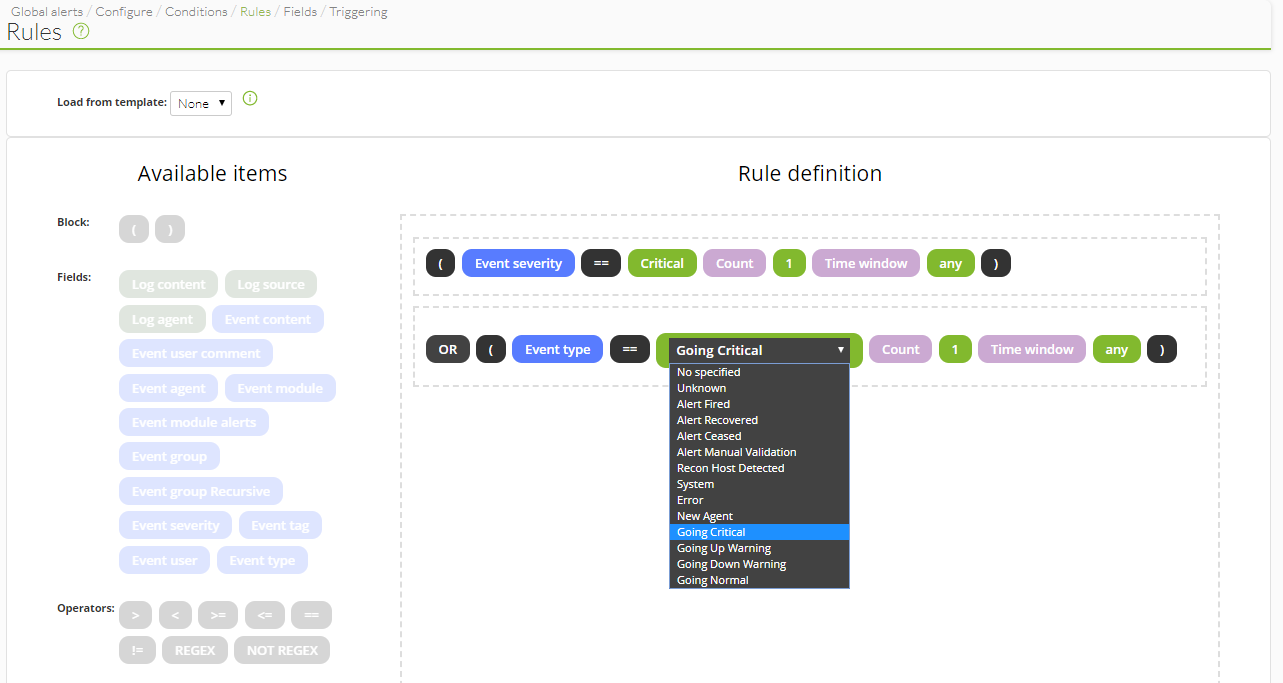Select the Log source field
Viewport: 1283px width, 683px height.
(271, 285)
